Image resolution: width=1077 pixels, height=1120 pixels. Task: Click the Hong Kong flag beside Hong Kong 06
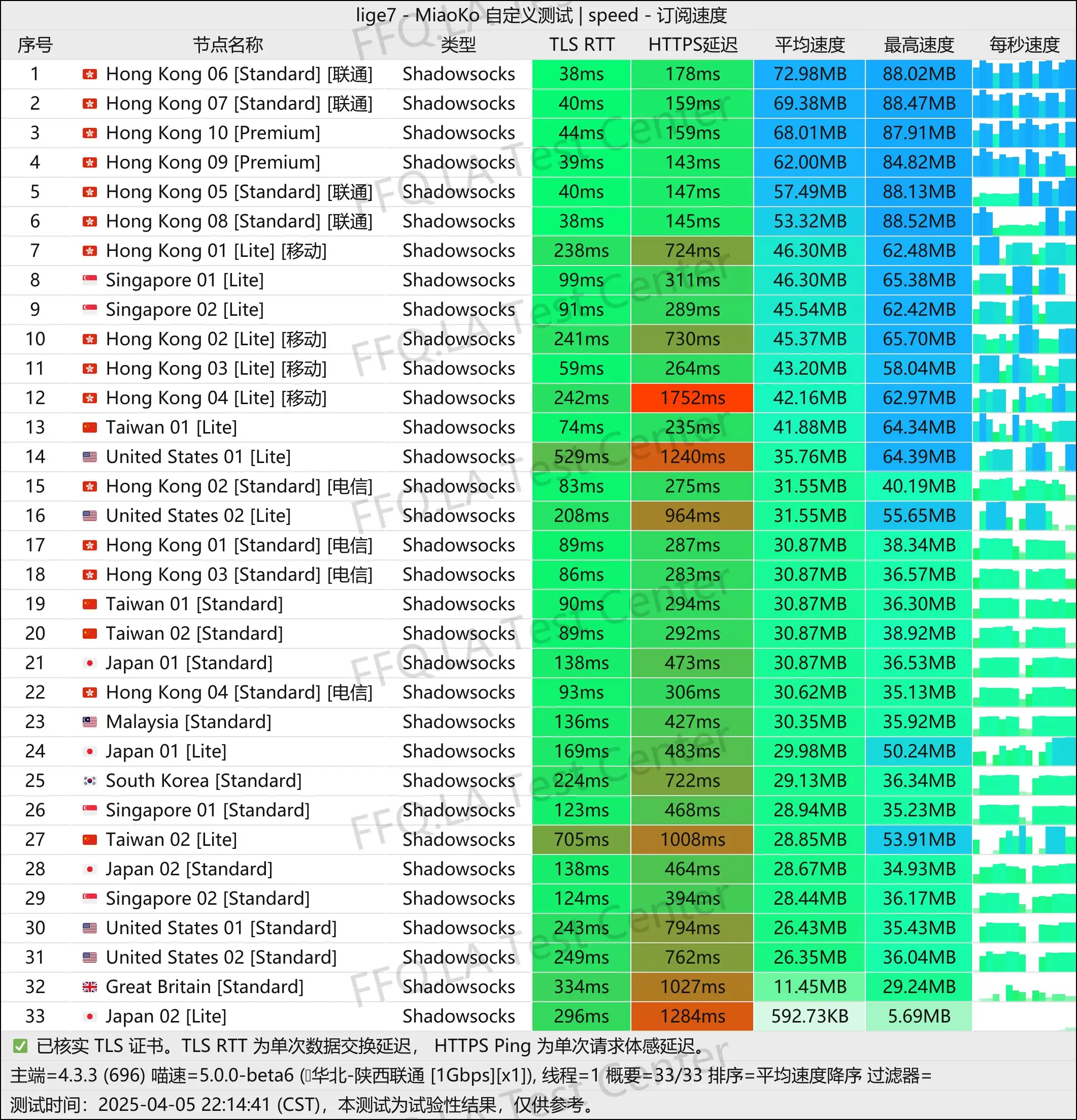[89, 74]
